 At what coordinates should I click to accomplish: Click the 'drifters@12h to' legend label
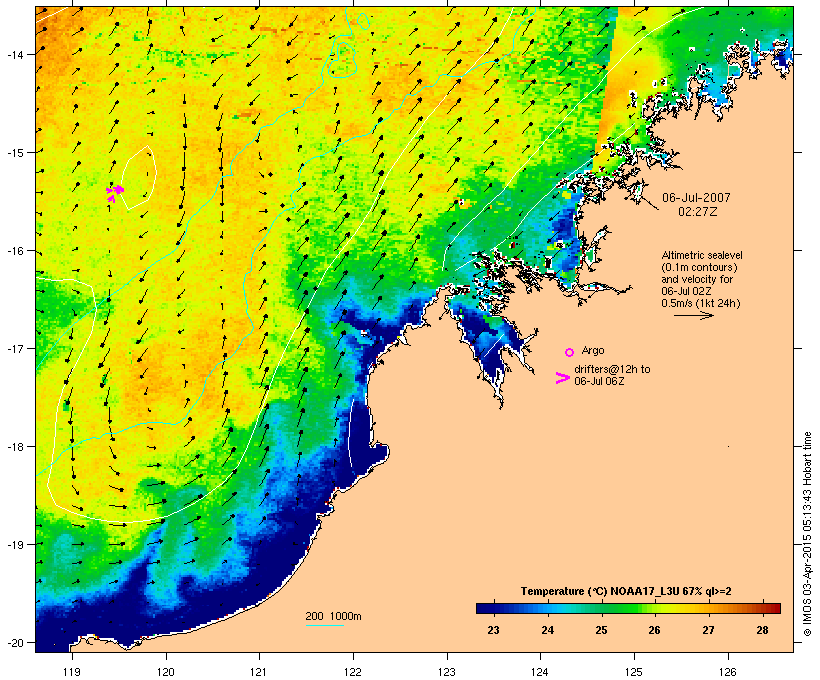[x=612, y=369]
